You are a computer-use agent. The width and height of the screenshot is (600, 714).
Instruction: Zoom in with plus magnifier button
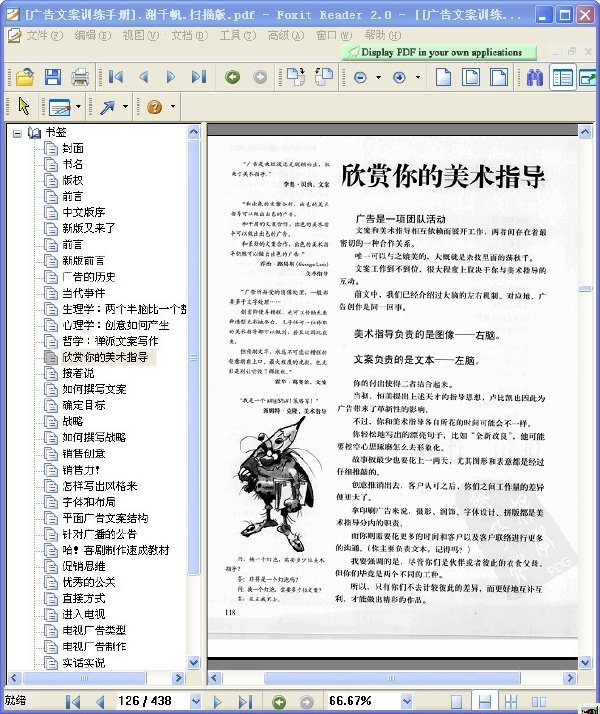pyautogui.click(x=399, y=77)
